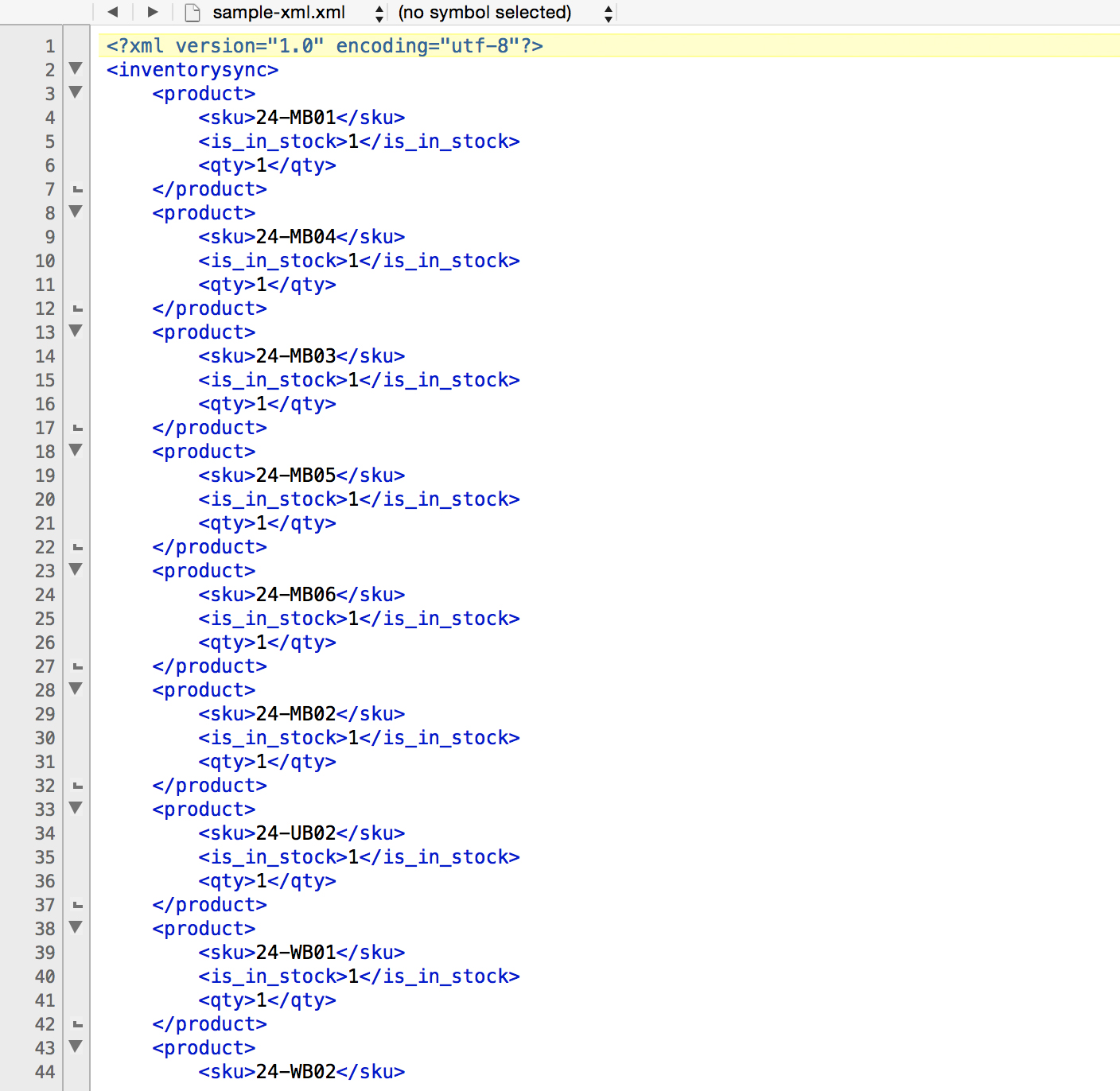
Task: Fold the product block containing SKU 24-MB05
Action: coord(75,452)
